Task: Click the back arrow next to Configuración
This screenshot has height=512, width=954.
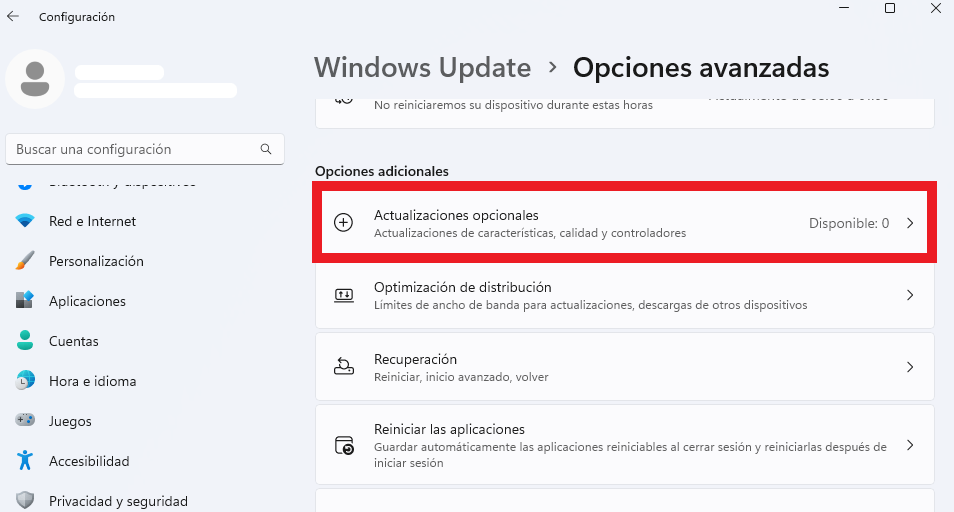Action: [13, 16]
